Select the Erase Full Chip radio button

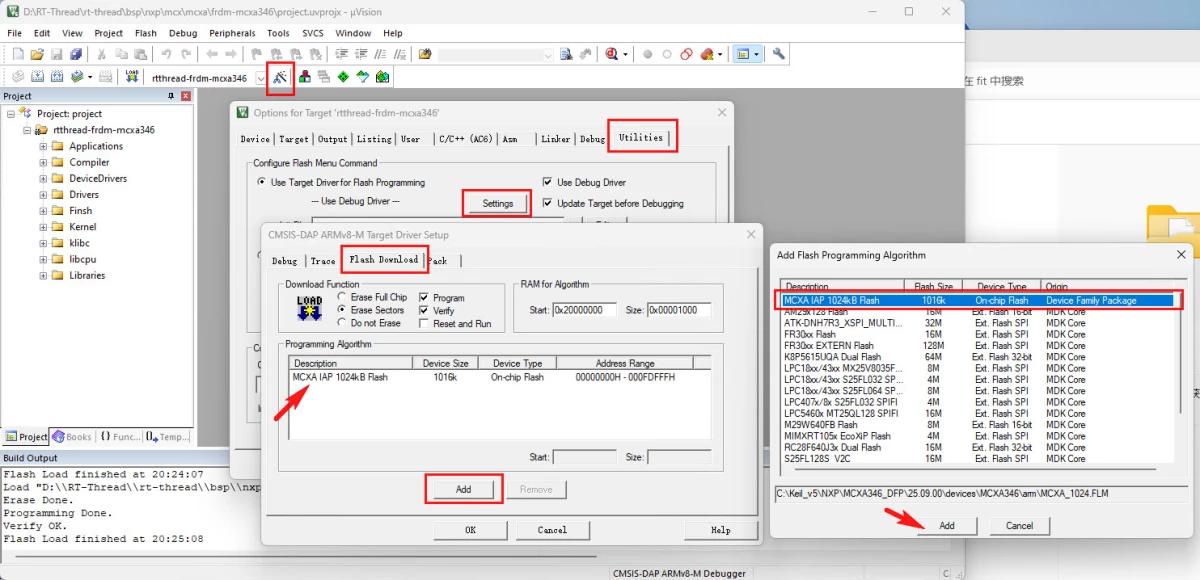coord(343,297)
